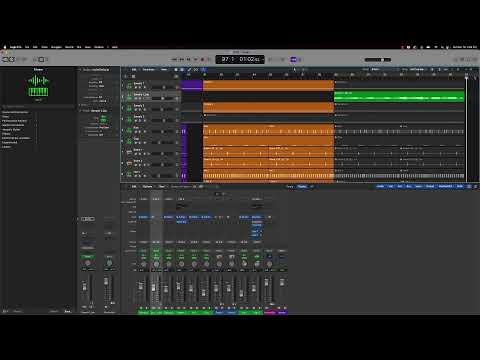
Task: Click the fast forward transport button
Action: [182, 59]
